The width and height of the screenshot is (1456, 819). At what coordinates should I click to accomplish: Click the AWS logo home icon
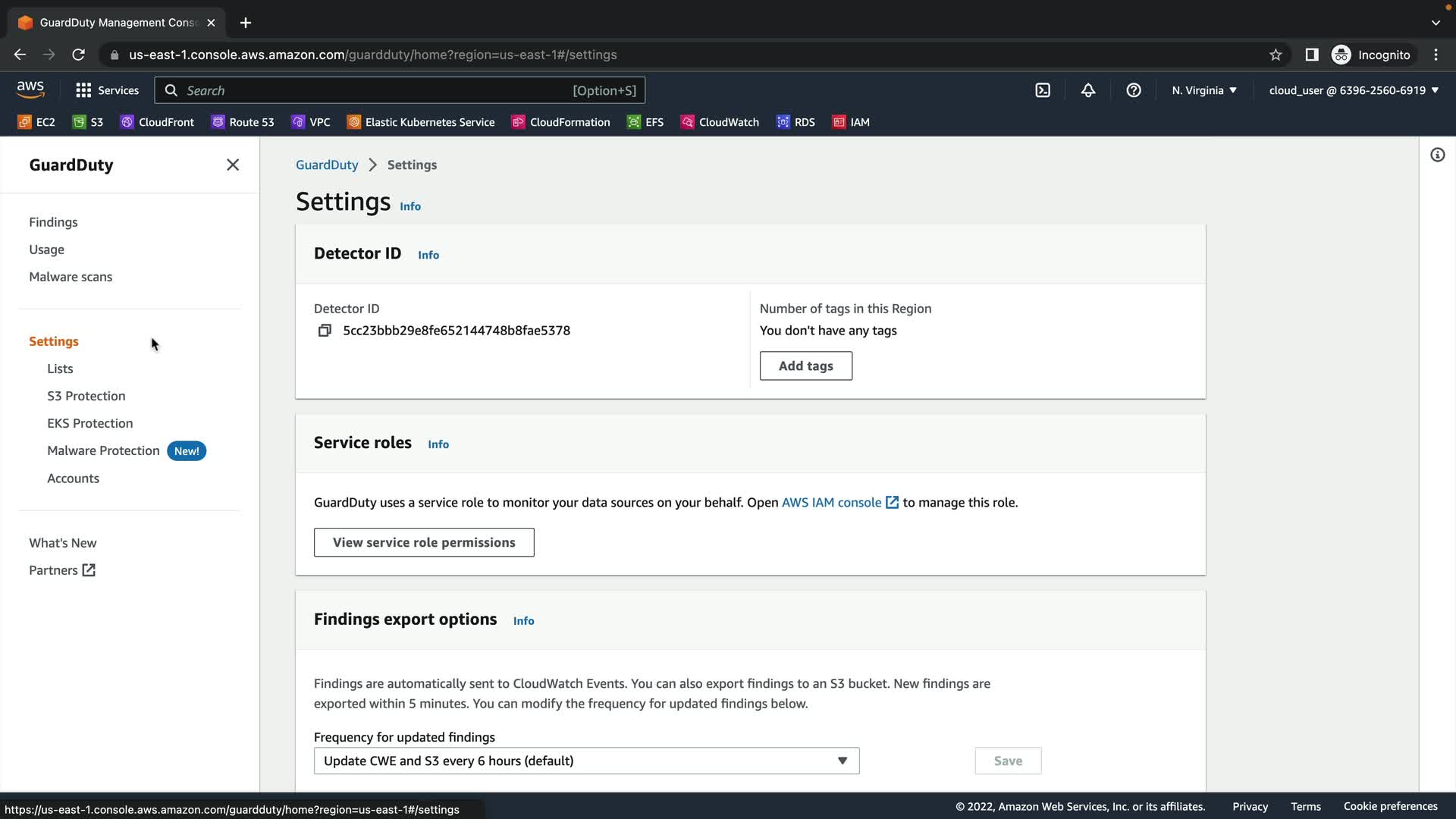[30, 89]
